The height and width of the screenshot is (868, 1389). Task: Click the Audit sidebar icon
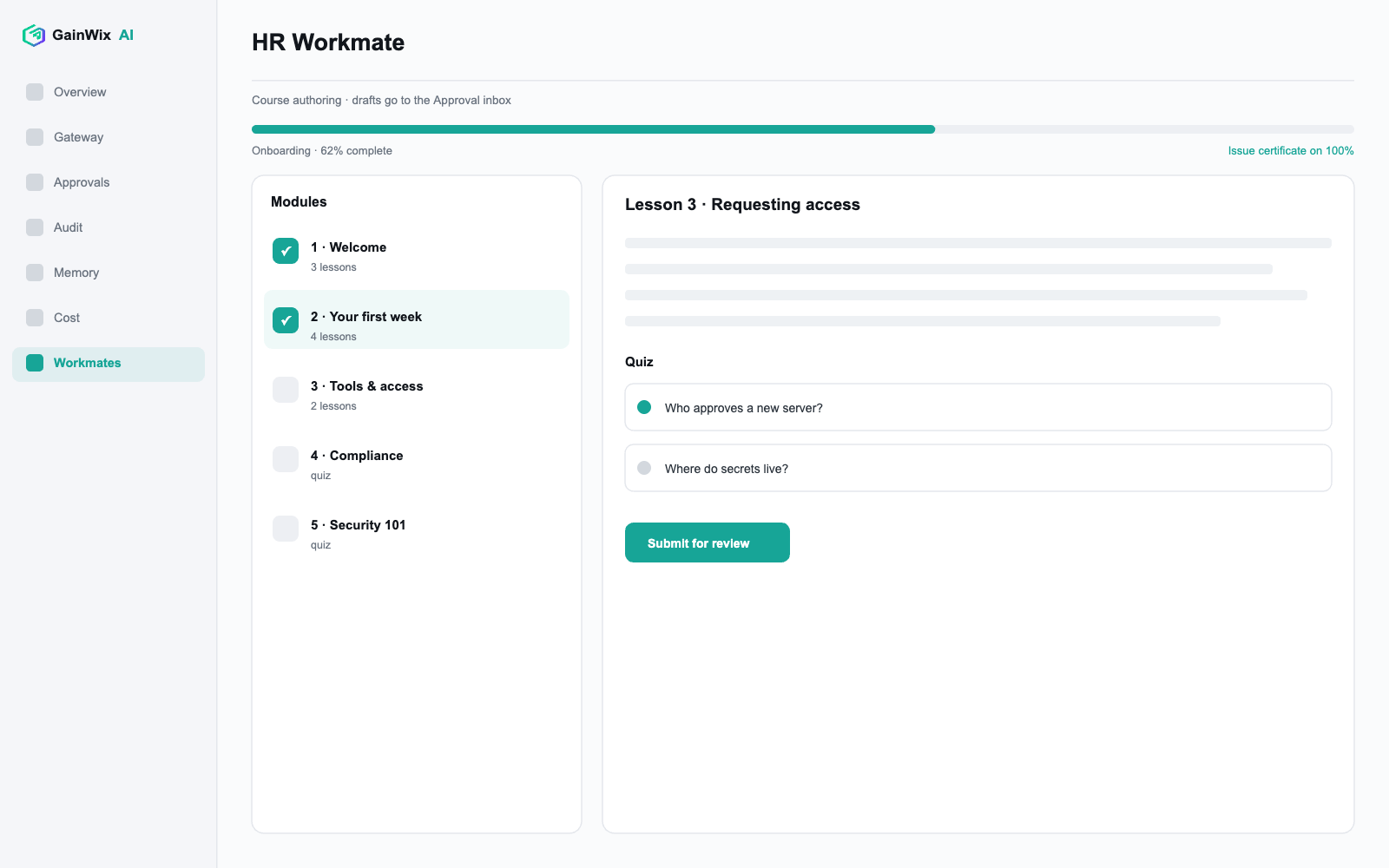pyautogui.click(x=35, y=227)
